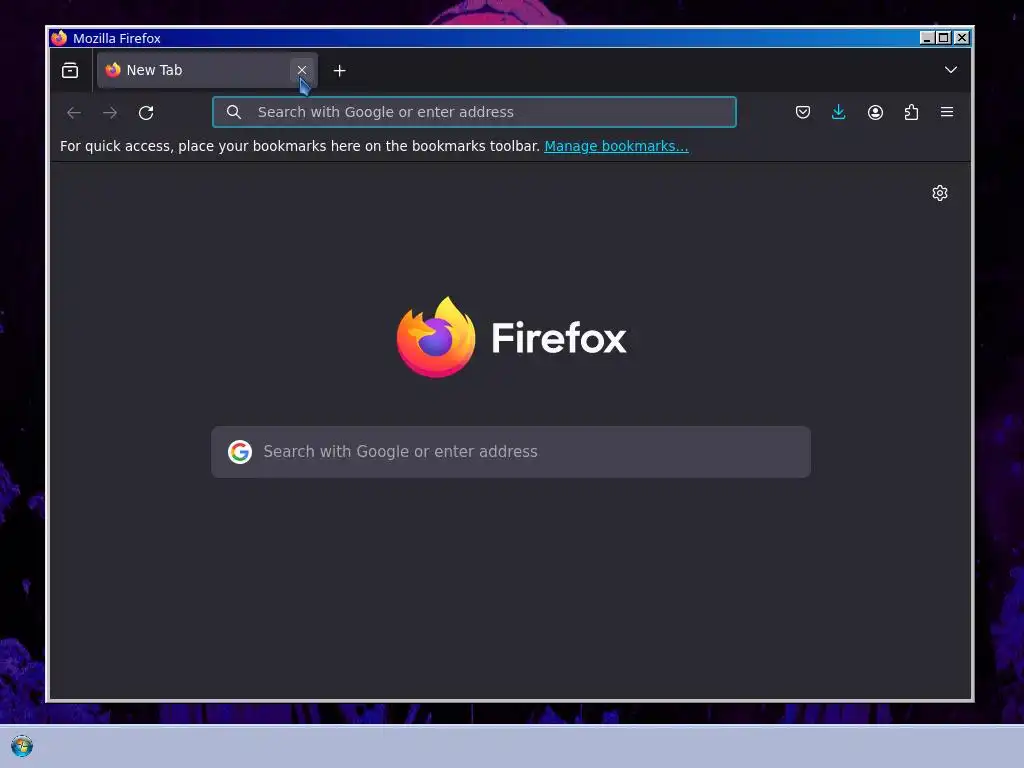Select the New Tab tab
Screen dimensions: 1024x768
coord(207,70)
